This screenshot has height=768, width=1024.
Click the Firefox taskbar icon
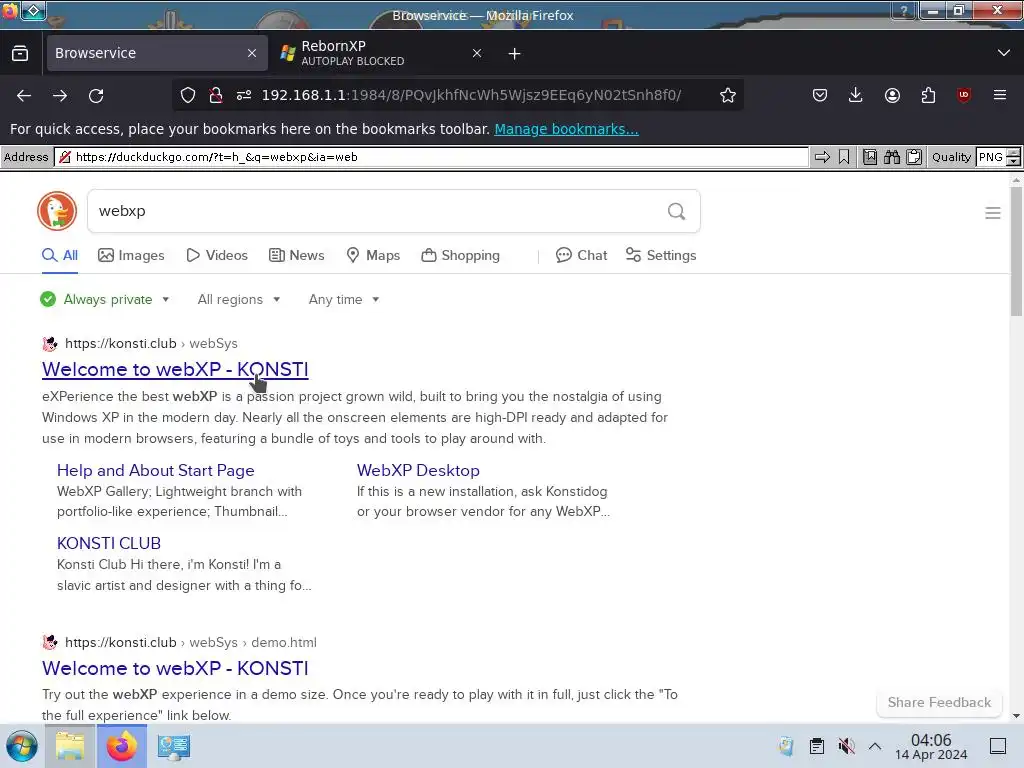(122, 746)
